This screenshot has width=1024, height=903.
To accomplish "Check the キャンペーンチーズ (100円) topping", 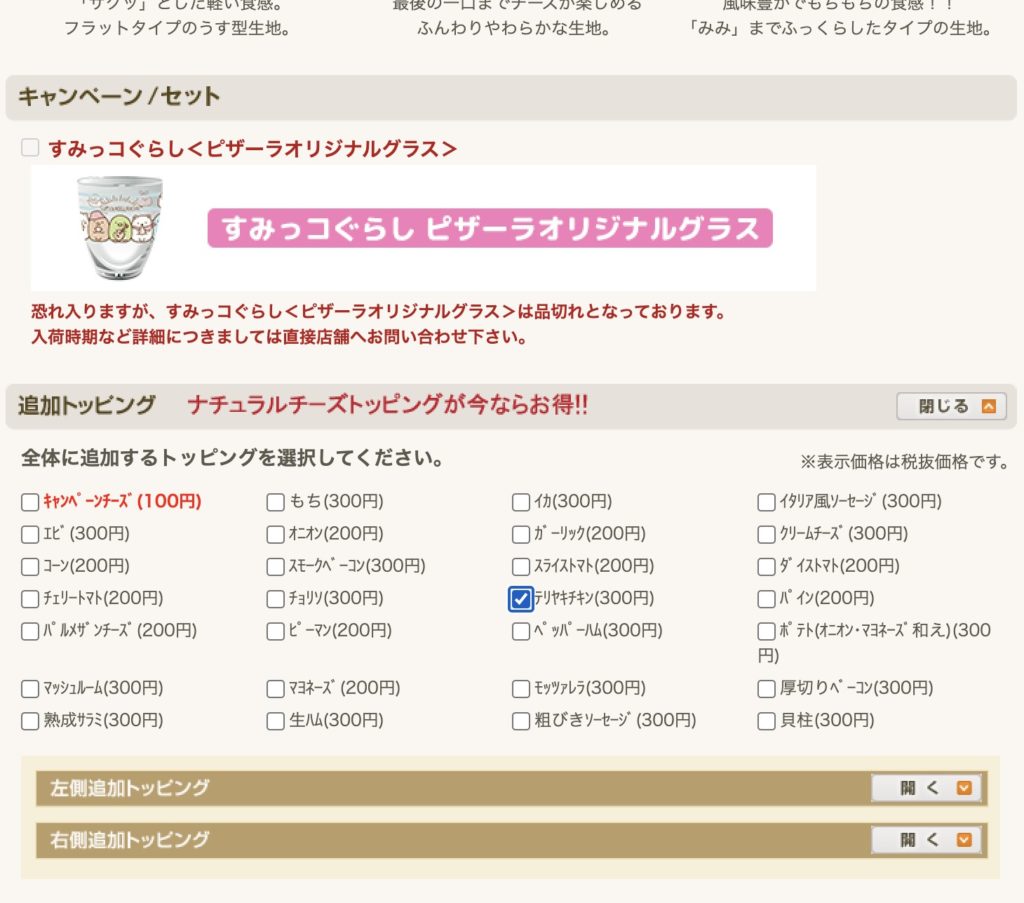I will [30, 502].
